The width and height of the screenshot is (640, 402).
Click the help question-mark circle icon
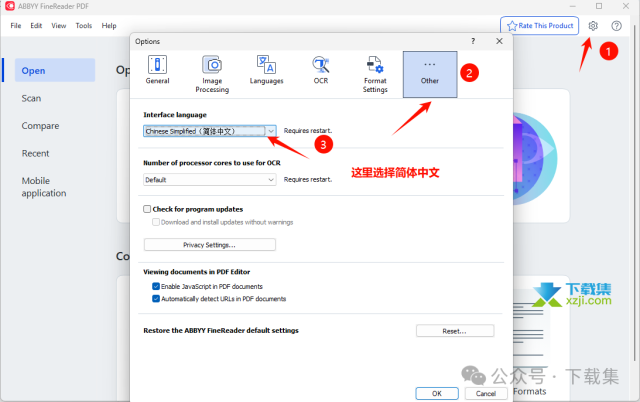(x=616, y=26)
